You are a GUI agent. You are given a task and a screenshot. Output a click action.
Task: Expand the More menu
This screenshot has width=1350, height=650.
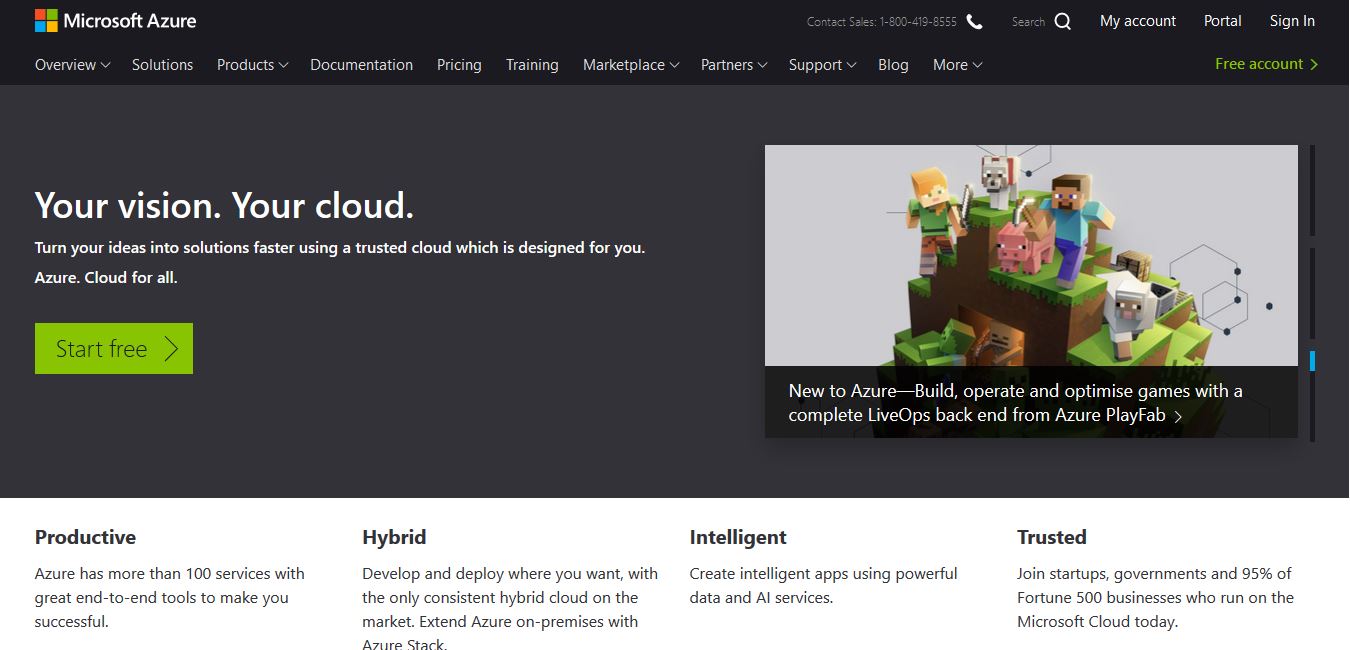click(957, 65)
